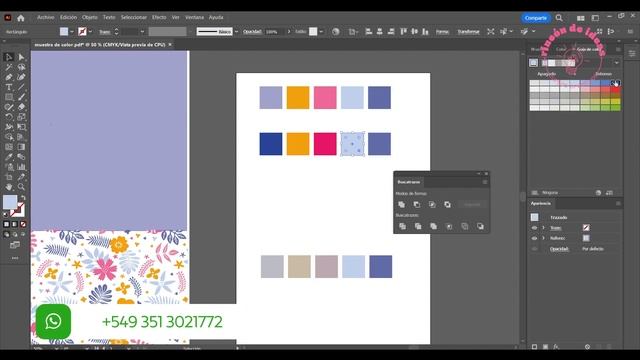Reset to default fill and stroke

coord(6,214)
